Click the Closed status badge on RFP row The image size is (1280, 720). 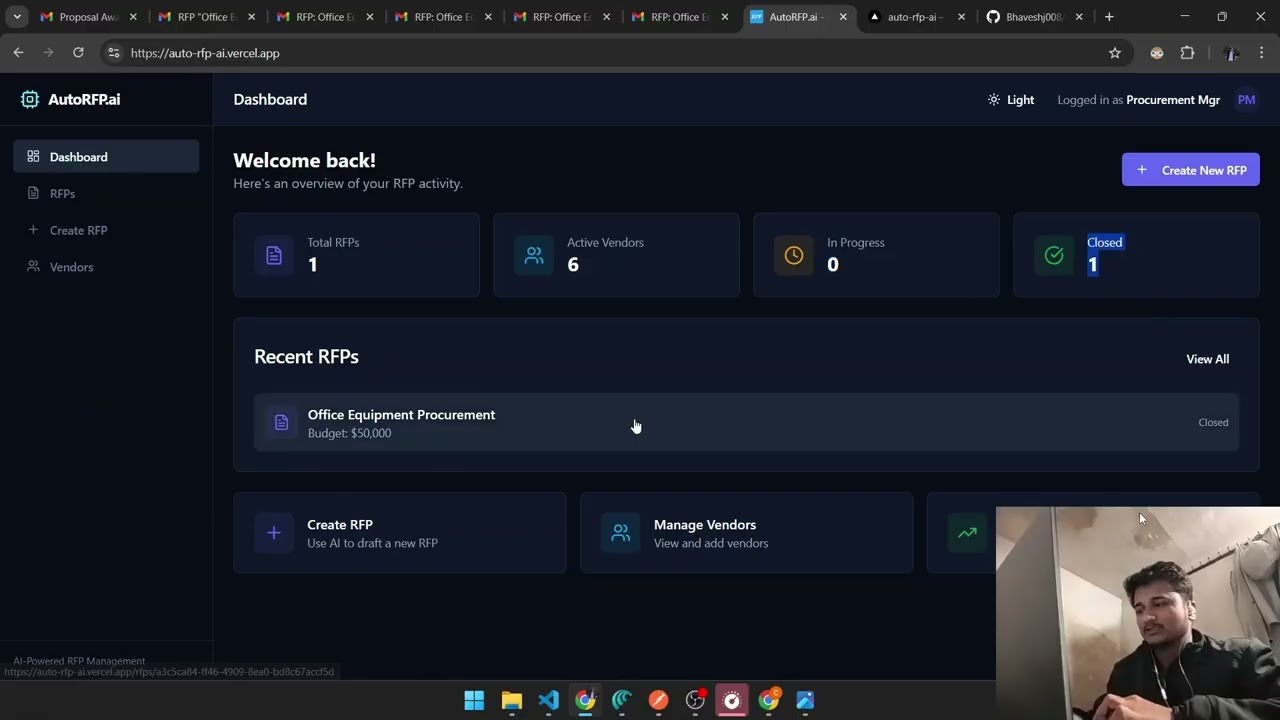click(1213, 423)
